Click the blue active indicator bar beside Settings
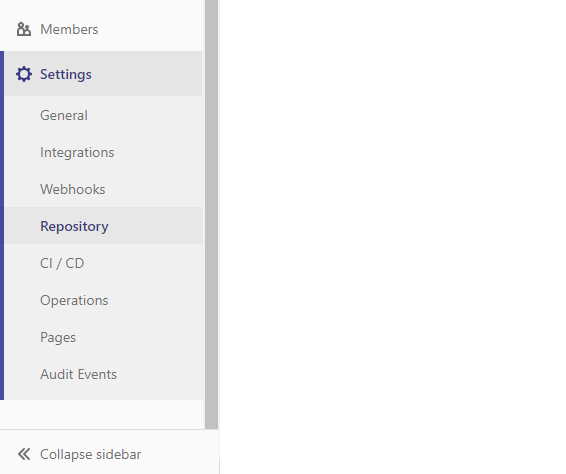This screenshot has height=474, width=566. pyautogui.click(x=2, y=225)
